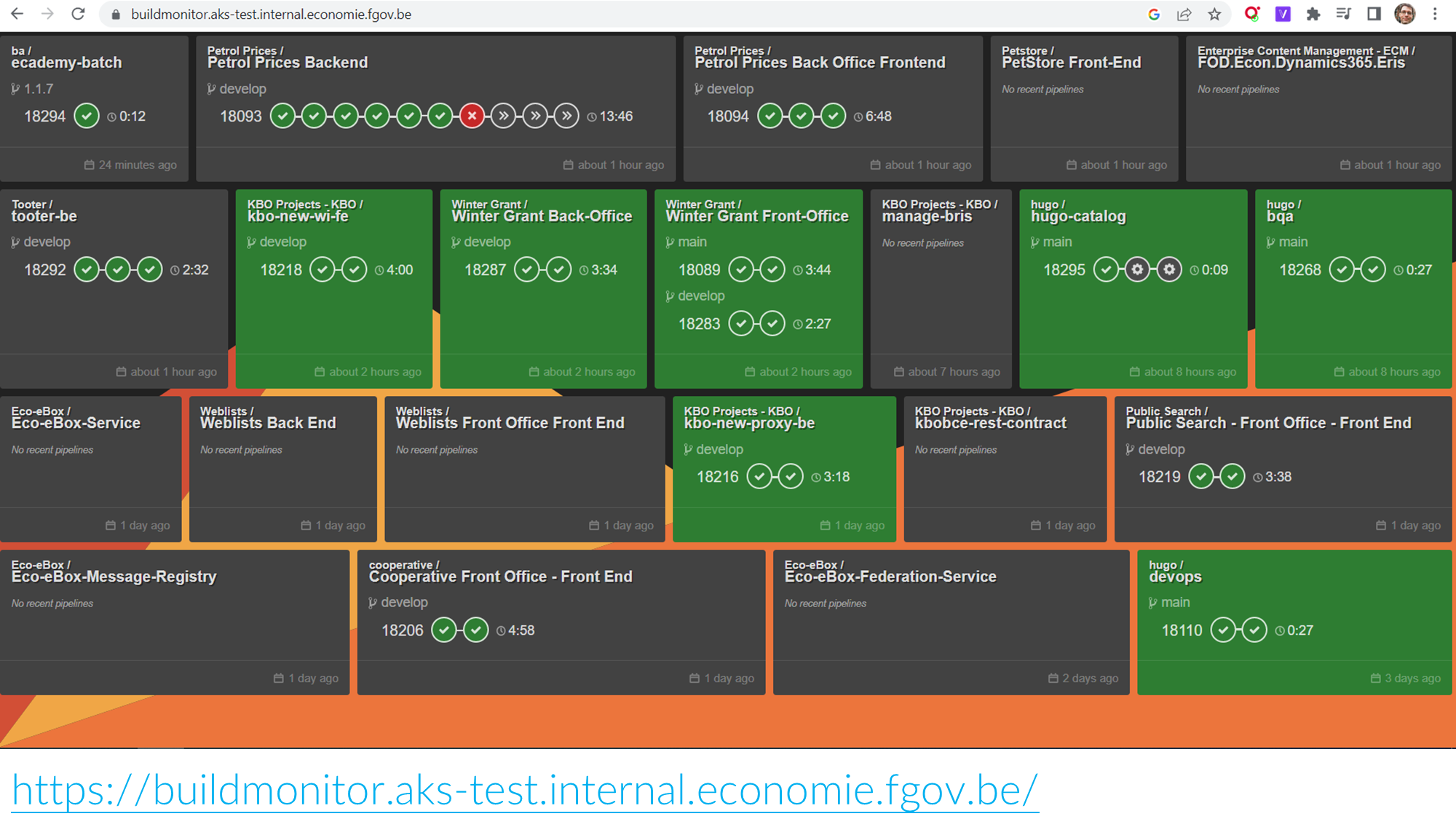
Task: Select the devops project tile title
Action: click(1175, 577)
